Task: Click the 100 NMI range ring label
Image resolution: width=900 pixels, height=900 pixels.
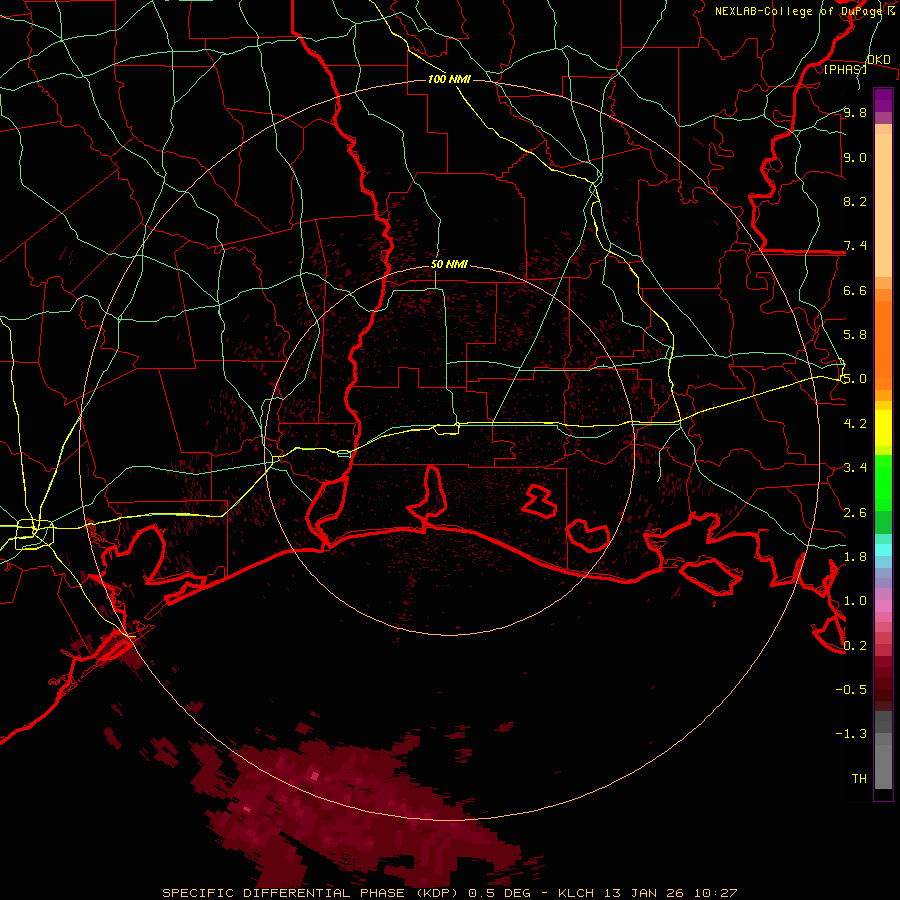Action: coord(449,79)
